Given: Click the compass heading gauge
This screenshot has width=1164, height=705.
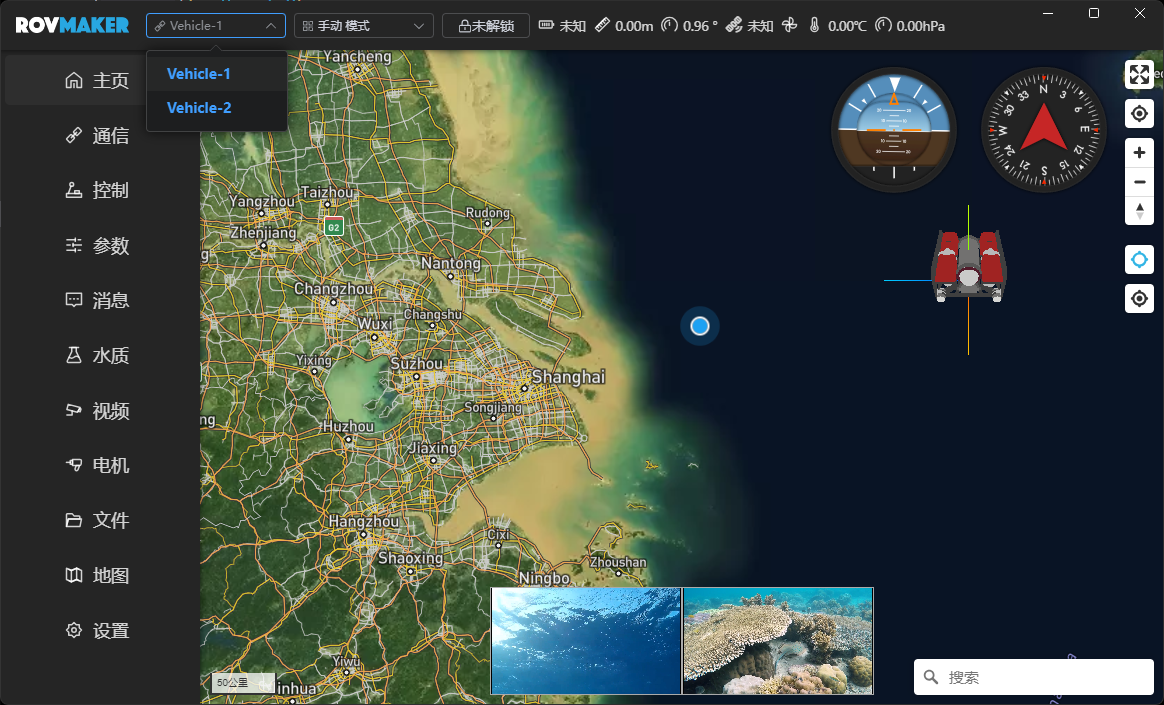Looking at the screenshot, I should point(1043,130).
